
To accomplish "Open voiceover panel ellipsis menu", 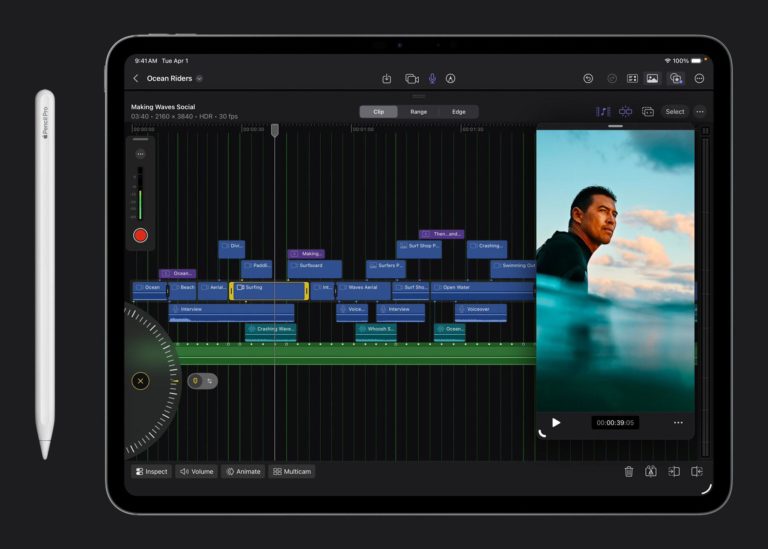I will coord(141,154).
